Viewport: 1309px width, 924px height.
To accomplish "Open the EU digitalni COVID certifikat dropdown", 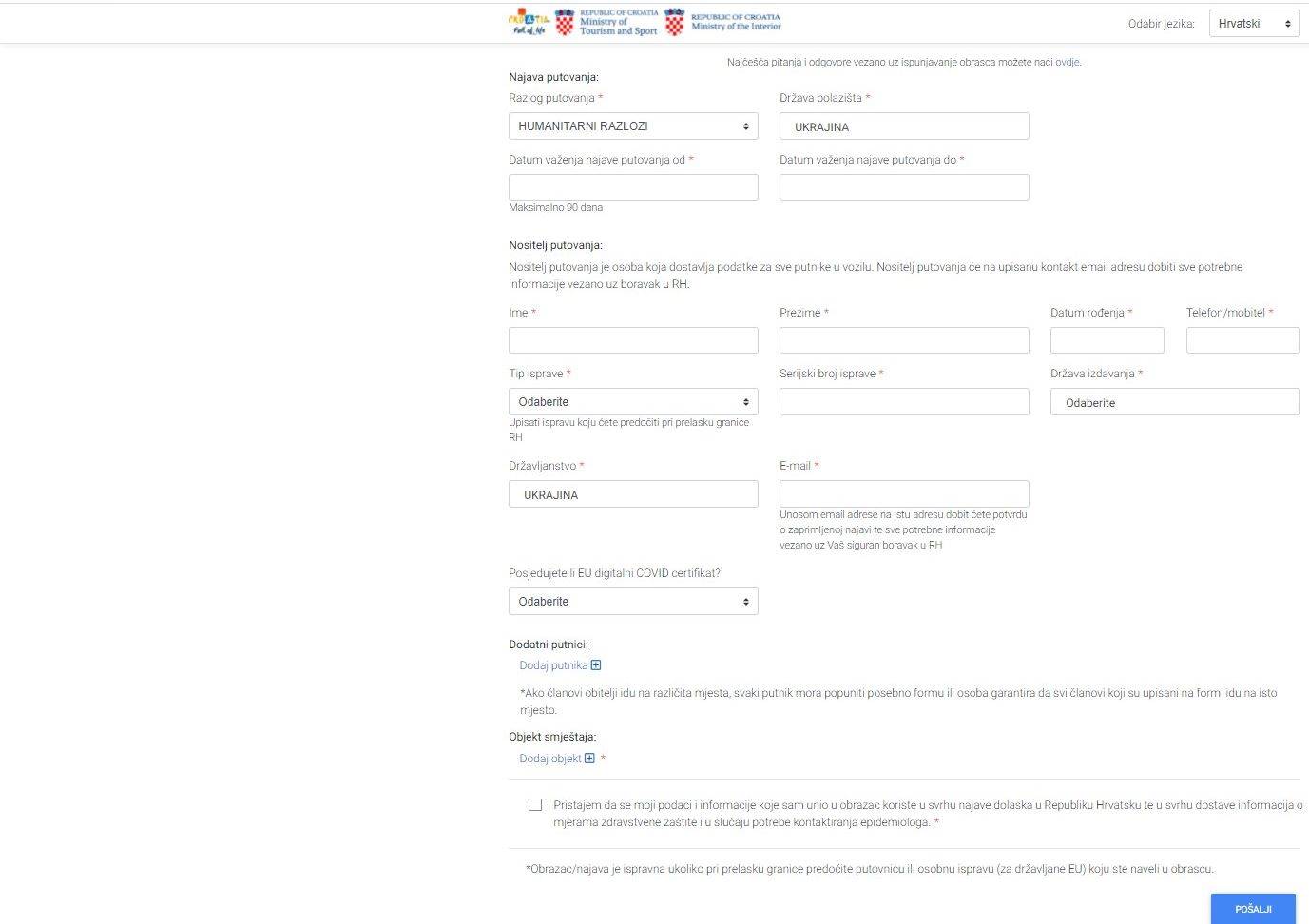I will pos(633,602).
